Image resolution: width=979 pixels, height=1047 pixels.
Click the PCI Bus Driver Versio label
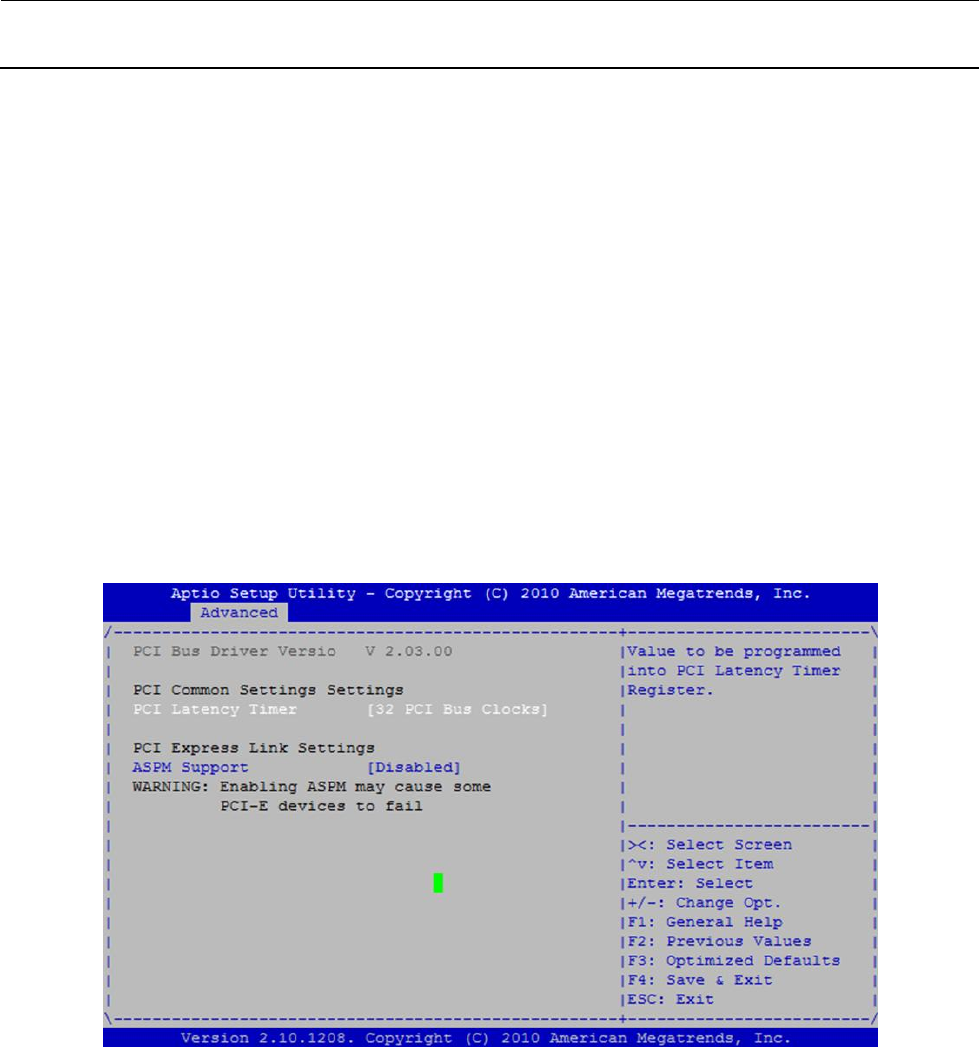[234, 651]
